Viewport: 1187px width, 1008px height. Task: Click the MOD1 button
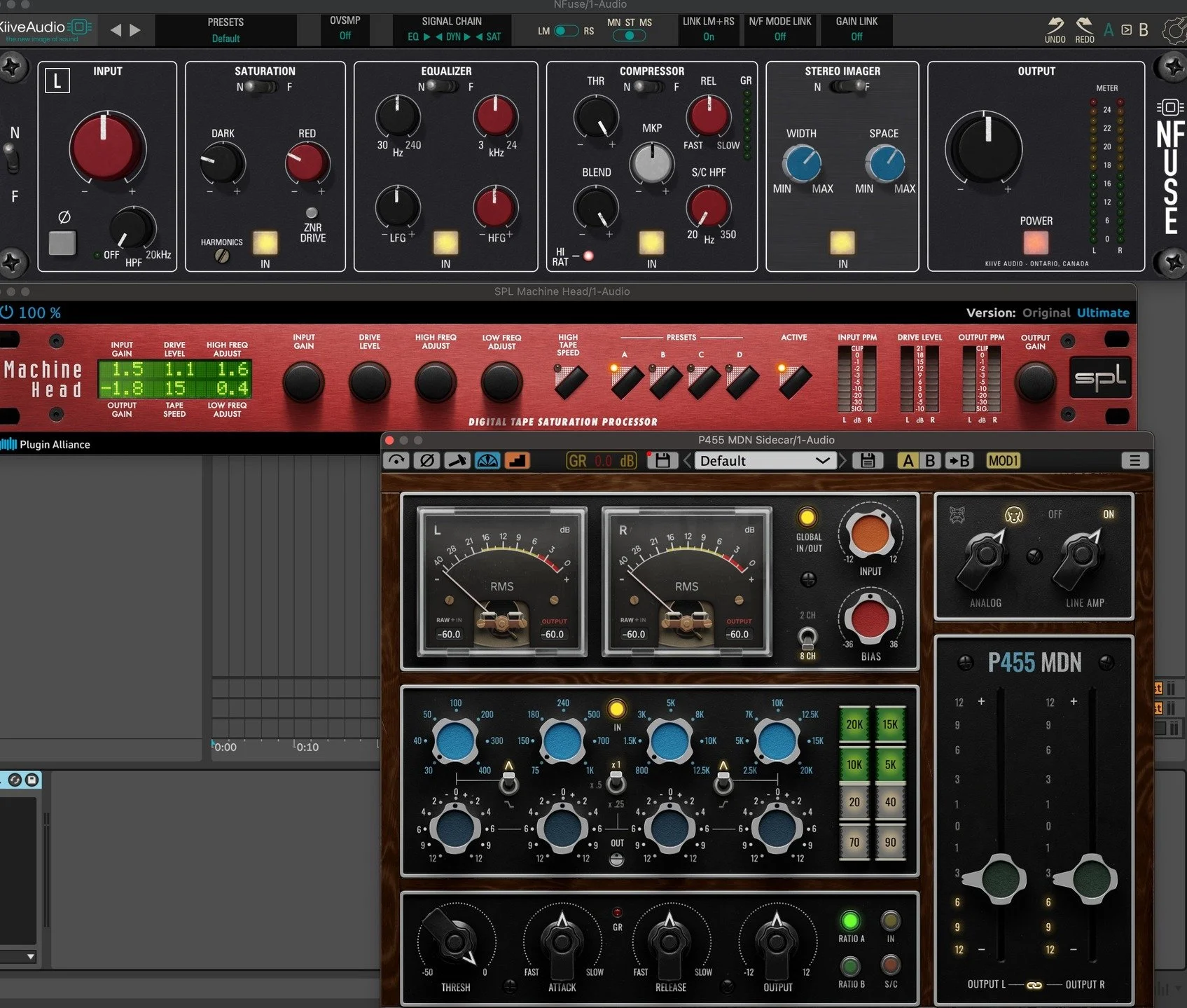pyautogui.click(x=1003, y=460)
